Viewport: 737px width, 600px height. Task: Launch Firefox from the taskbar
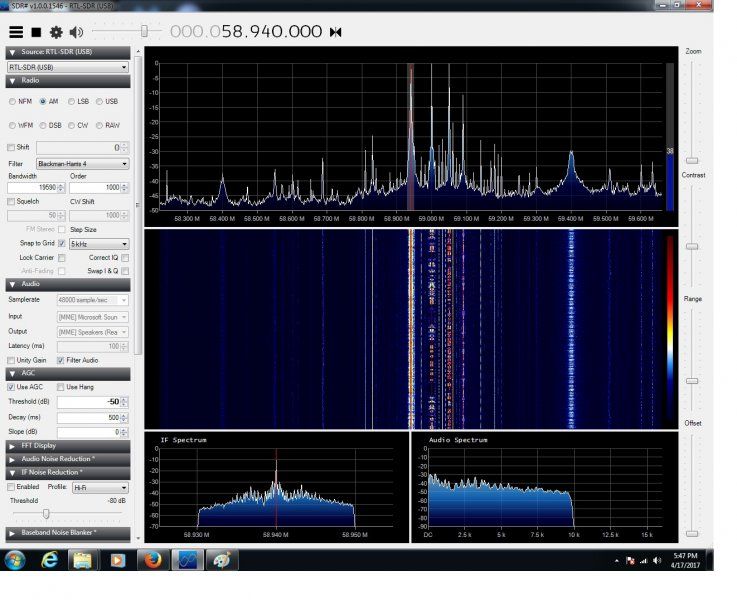(150, 559)
